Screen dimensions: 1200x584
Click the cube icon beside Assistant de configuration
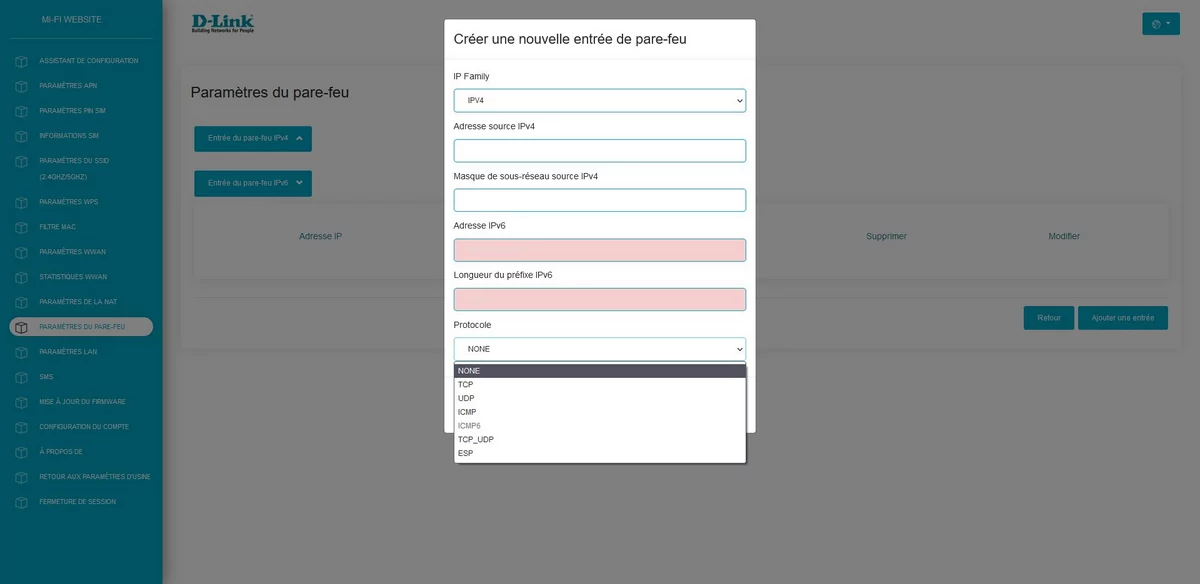[x=21, y=62]
